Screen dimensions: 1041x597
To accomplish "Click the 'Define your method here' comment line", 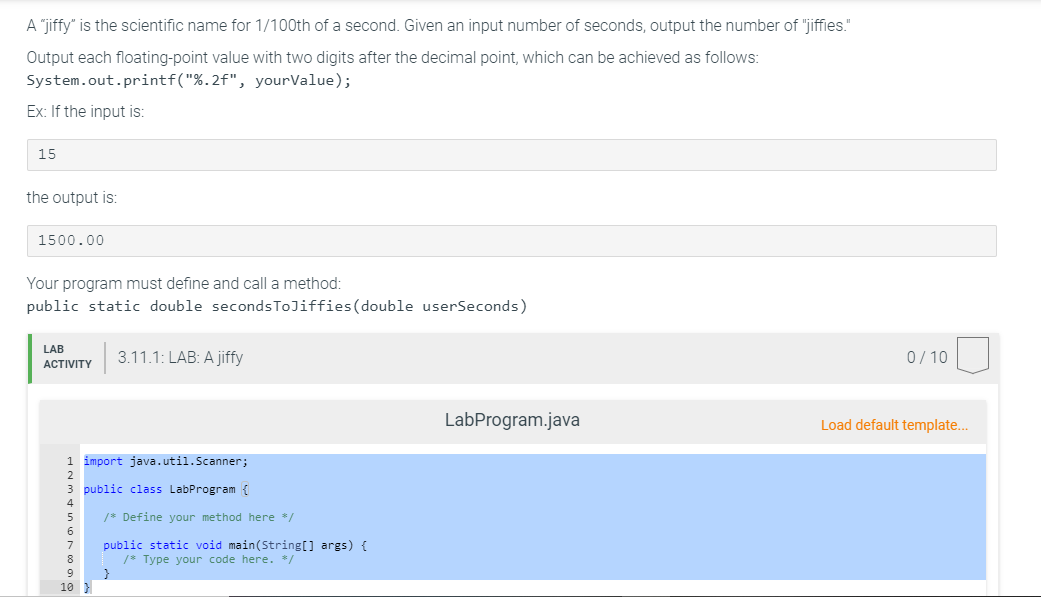I will (199, 517).
